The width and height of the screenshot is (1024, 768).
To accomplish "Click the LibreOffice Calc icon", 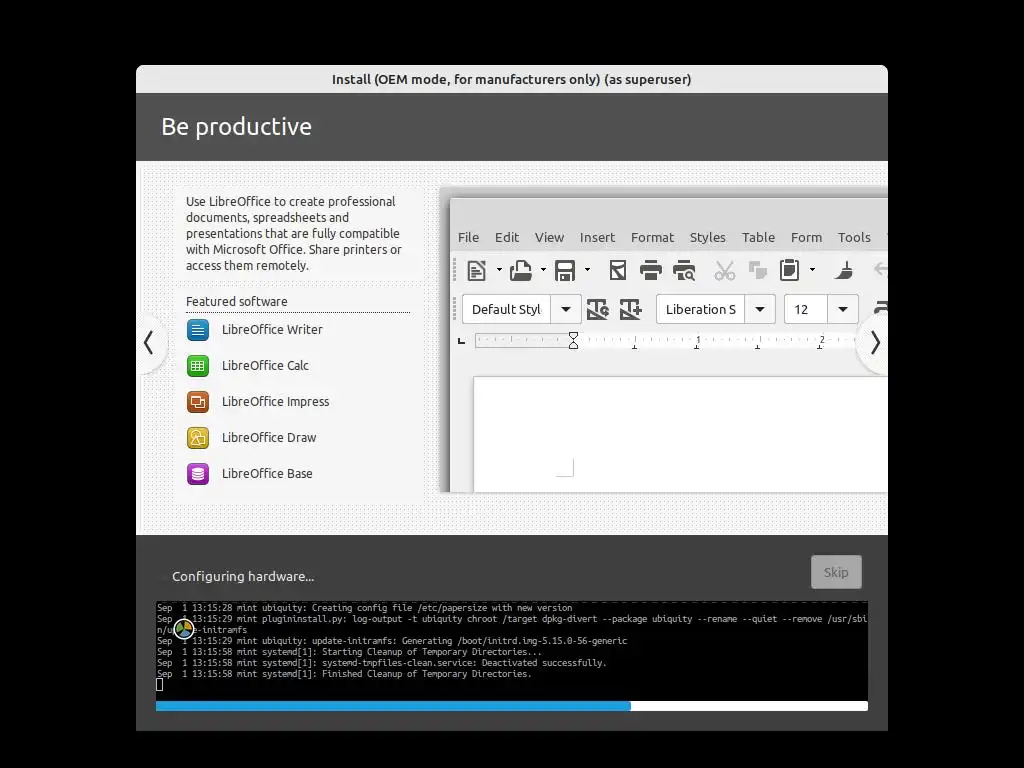I will [198, 366].
